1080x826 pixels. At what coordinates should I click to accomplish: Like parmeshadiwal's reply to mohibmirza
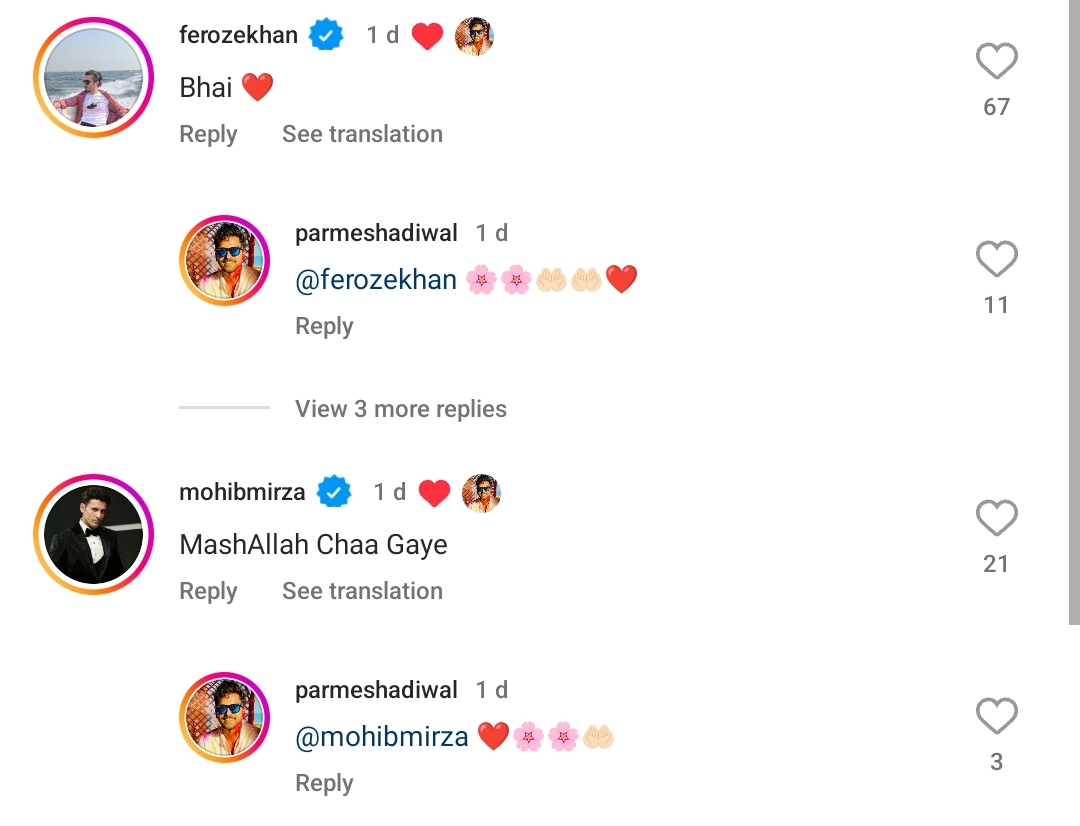pos(996,717)
